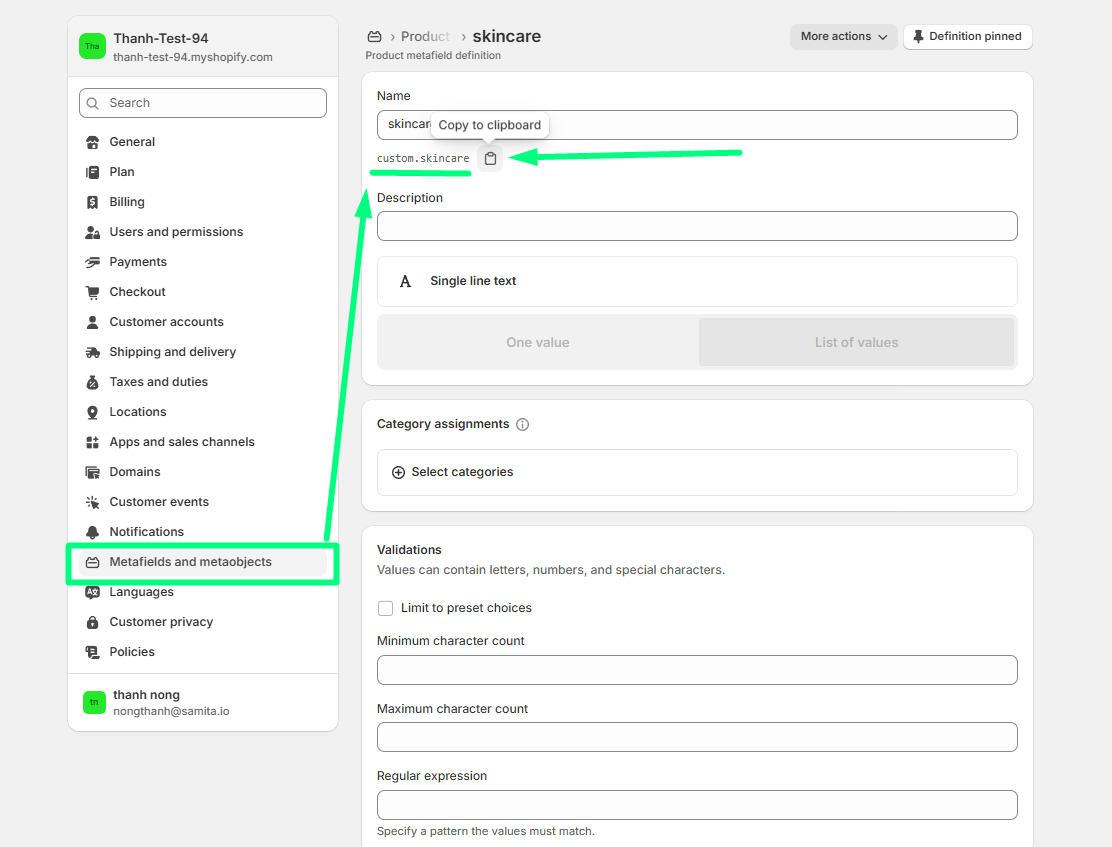This screenshot has width=1112, height=847.
Task: Click the Billing dollar icon
Action: click(x=93, y=202)
